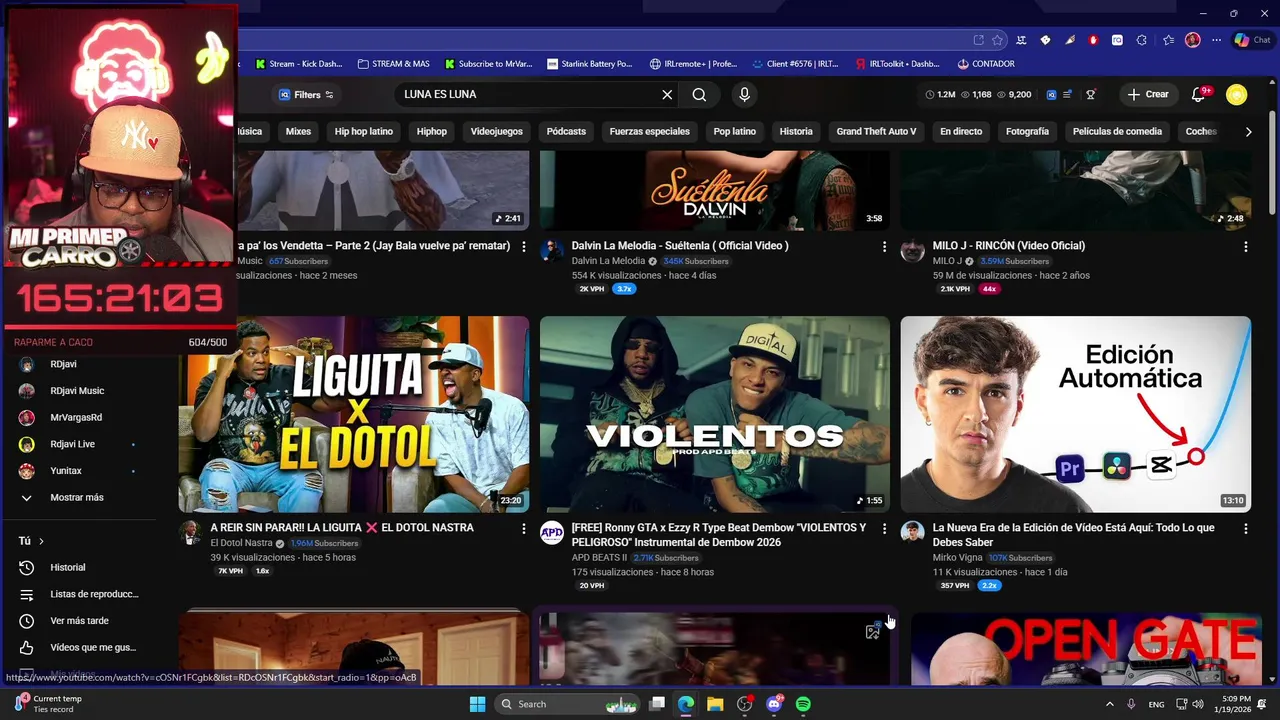The image size is (1280, 720).
Task: Select the Videojuegos chip
Action: [496, 131]
